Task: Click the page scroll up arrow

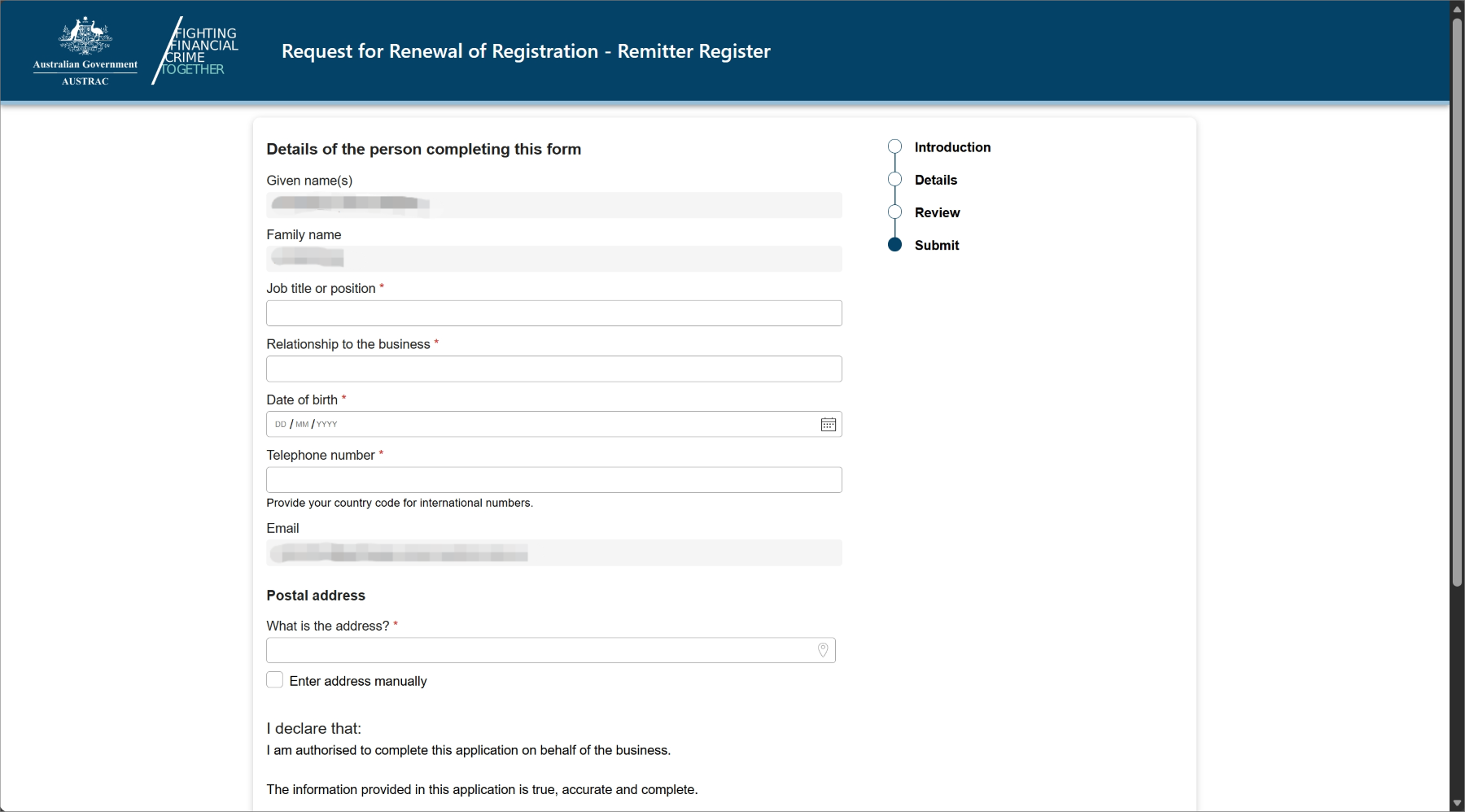Action: (x=1457, y=9)
